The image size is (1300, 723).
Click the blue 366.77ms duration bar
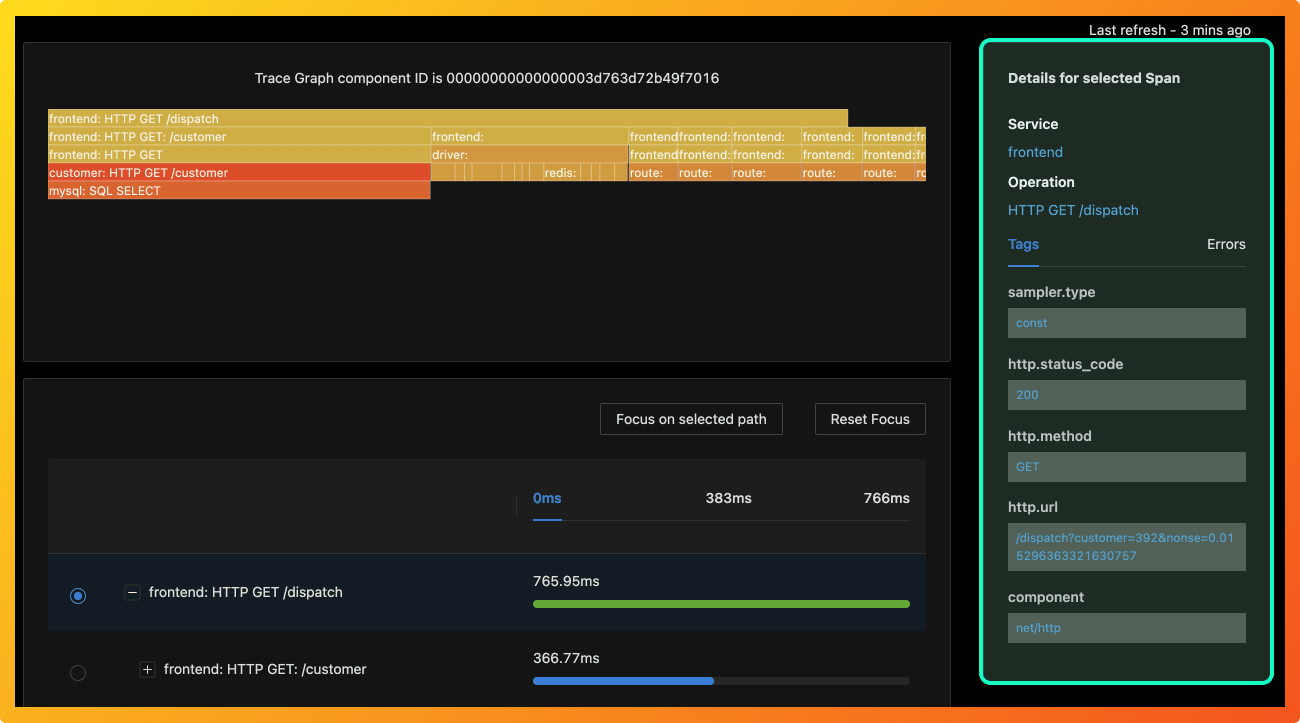tap(623, 681)
